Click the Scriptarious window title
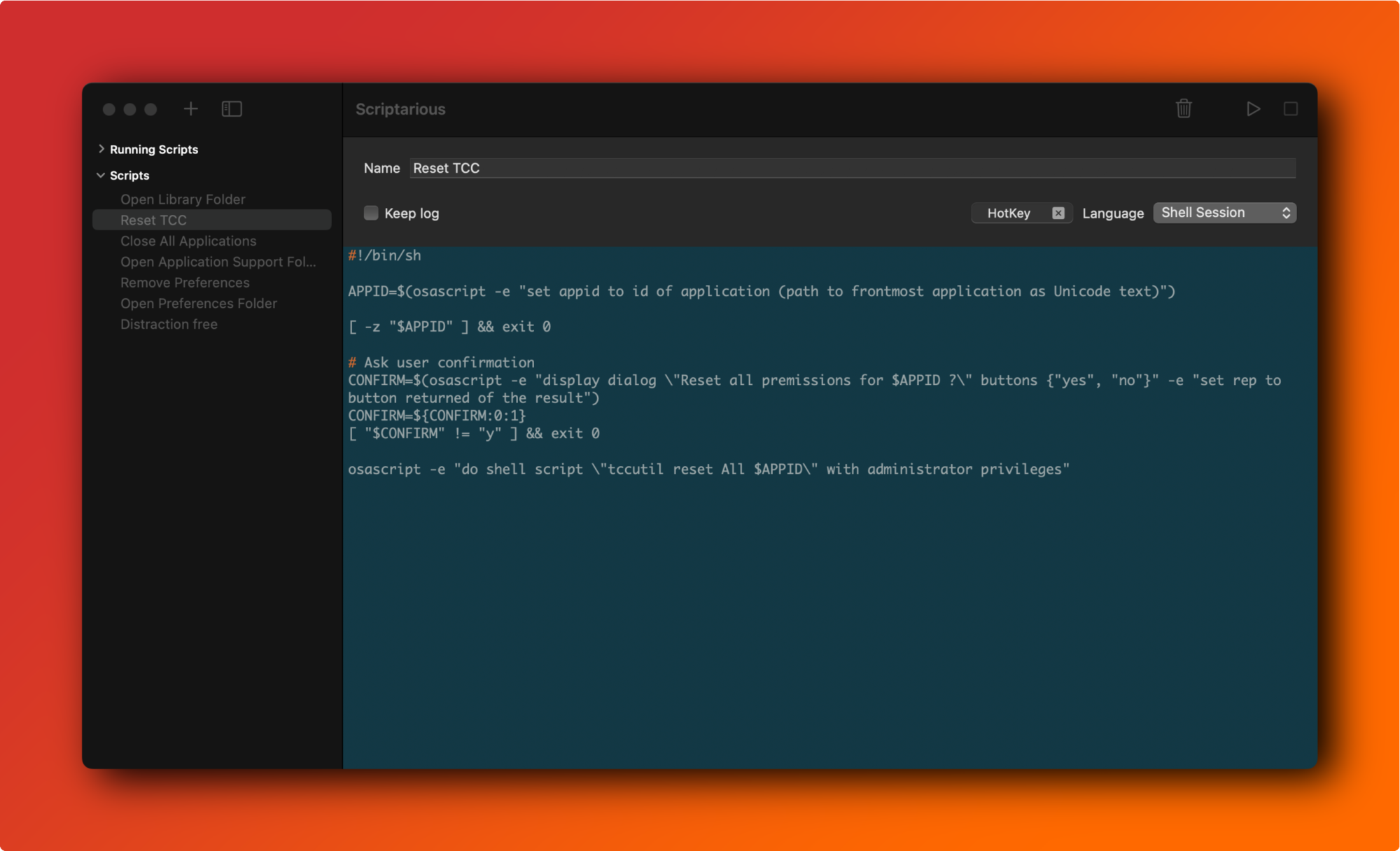 click(x=400, y=109)
